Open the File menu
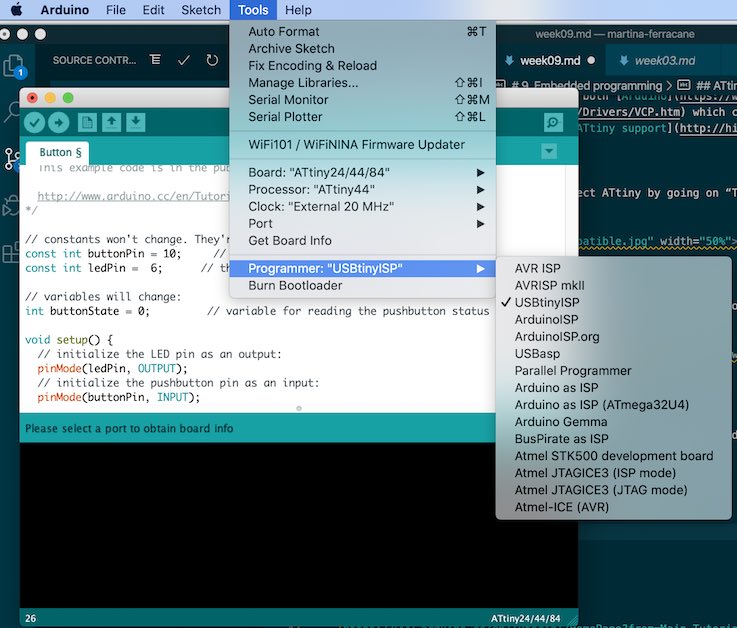 point(116,10)
